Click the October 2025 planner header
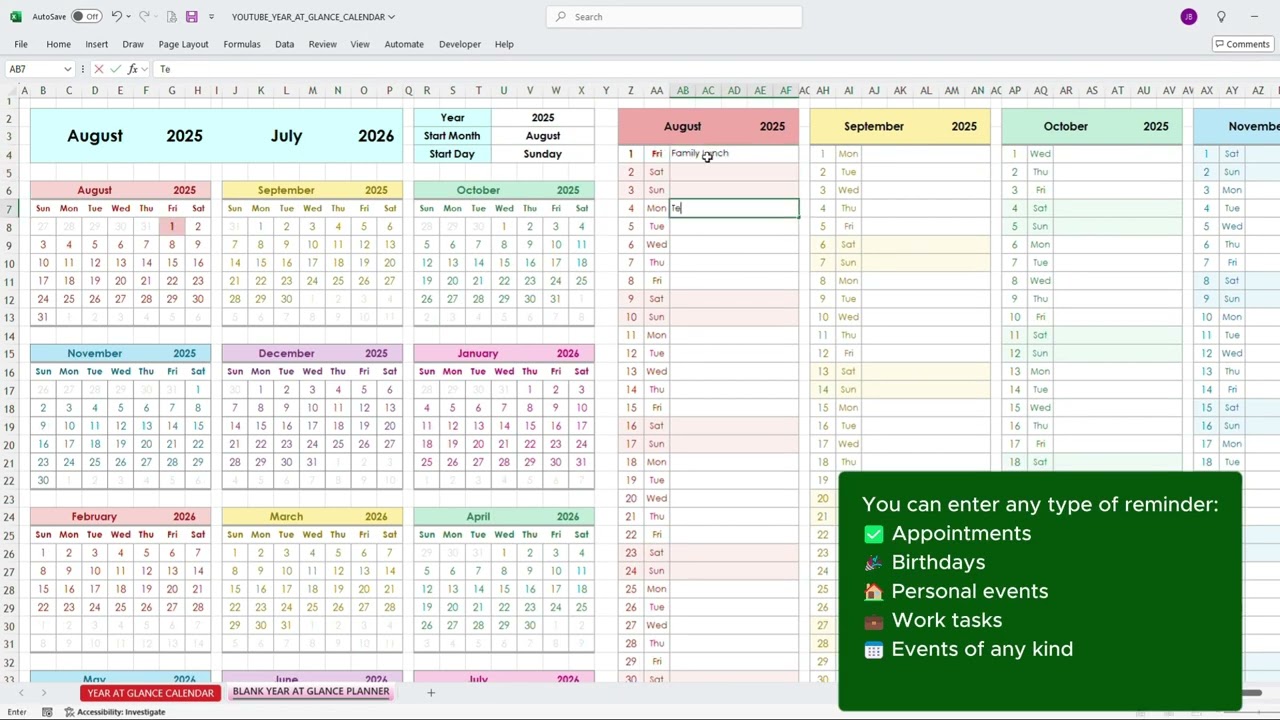The width and height of the screenshot is (1280, 720). (x=1092, y=126)
